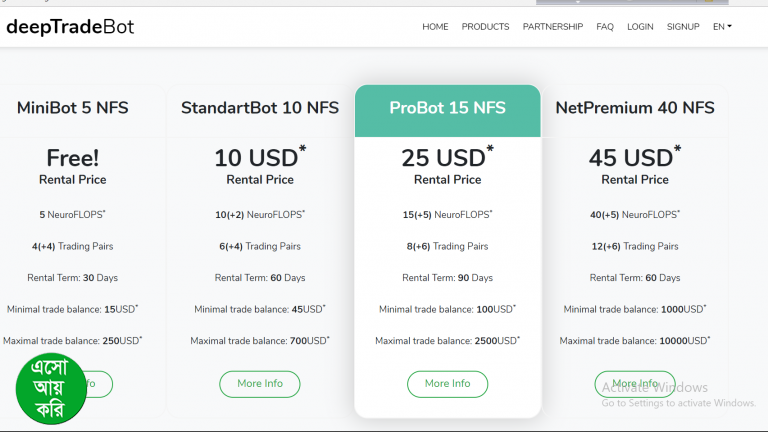Click the deepTradeBot logo
Image resolution: width=768 pixels, height=432 pixels.
[x=70, y=27]
